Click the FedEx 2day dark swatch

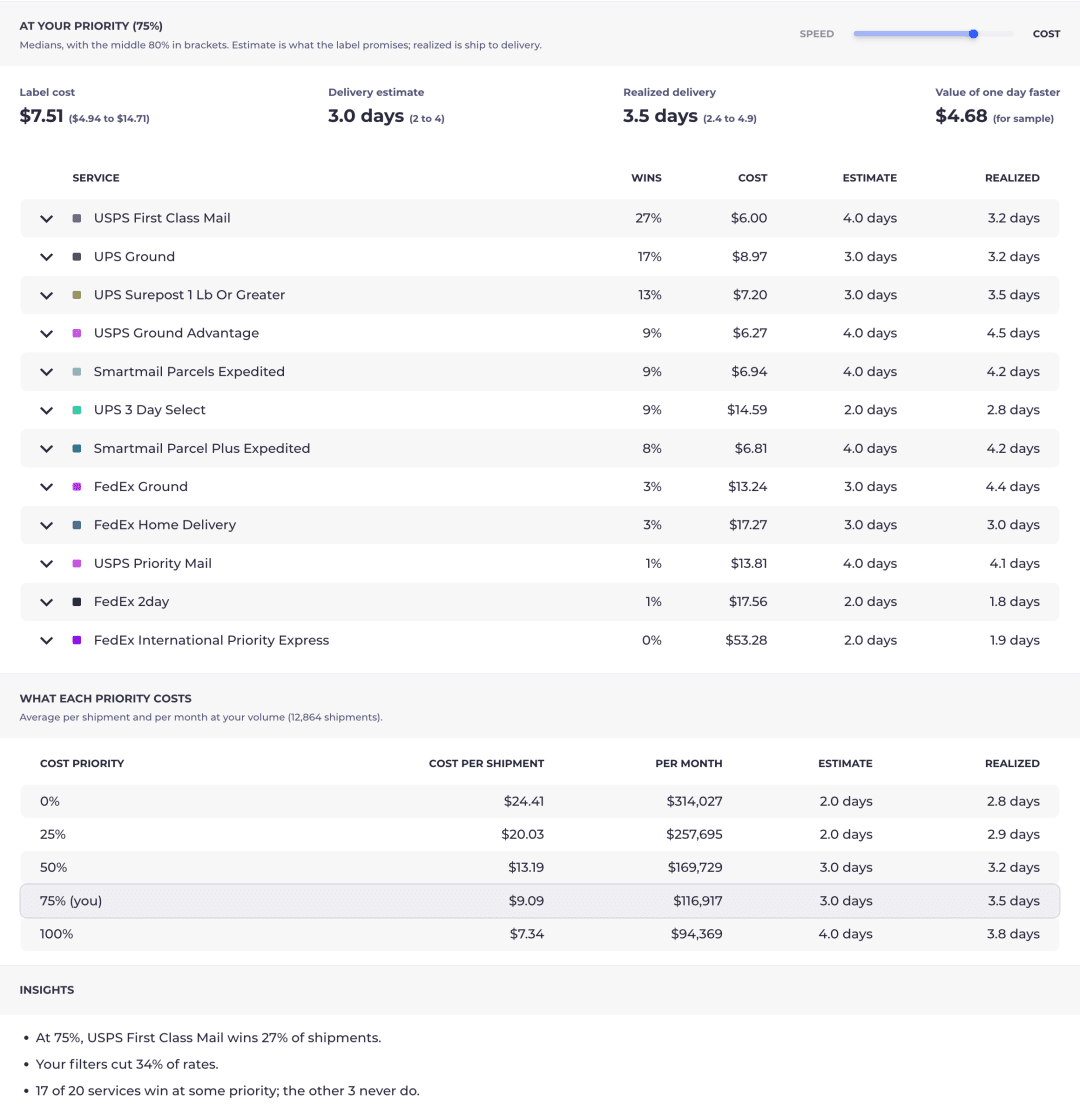coord(77,602)
